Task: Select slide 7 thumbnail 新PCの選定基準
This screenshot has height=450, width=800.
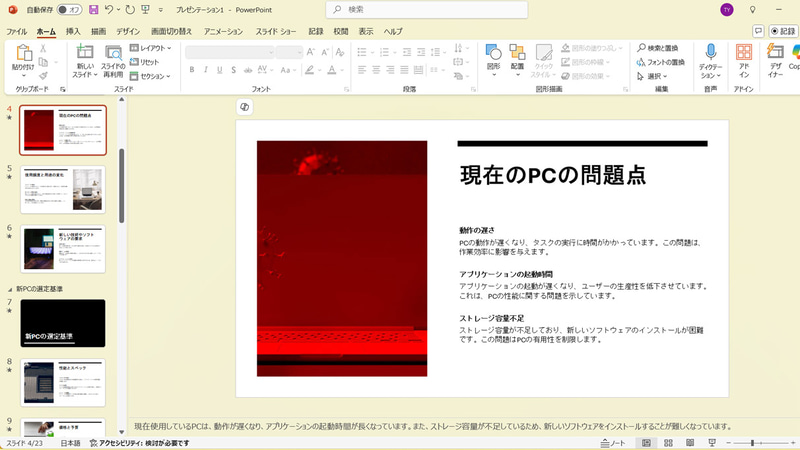Action: click(63, 323)
